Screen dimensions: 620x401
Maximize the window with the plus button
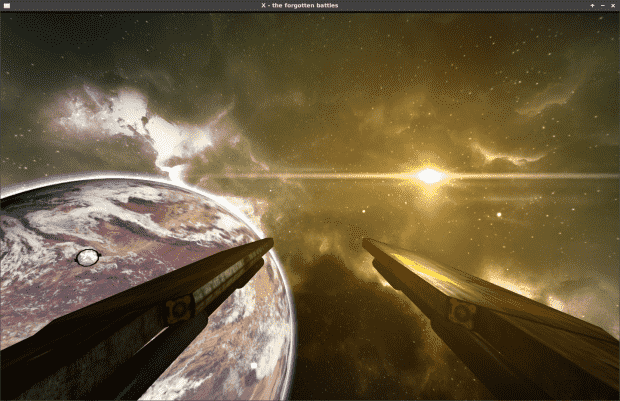pos(592,5)
